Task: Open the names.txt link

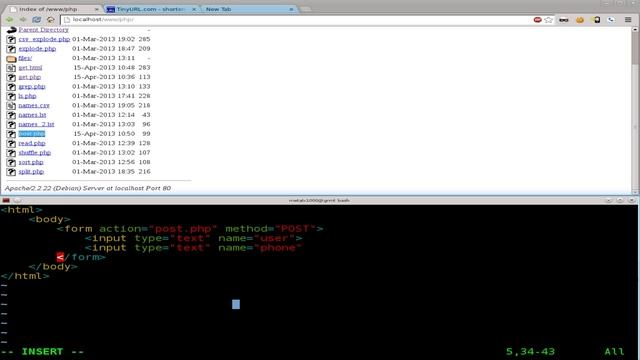Action: tap(32, 115)
